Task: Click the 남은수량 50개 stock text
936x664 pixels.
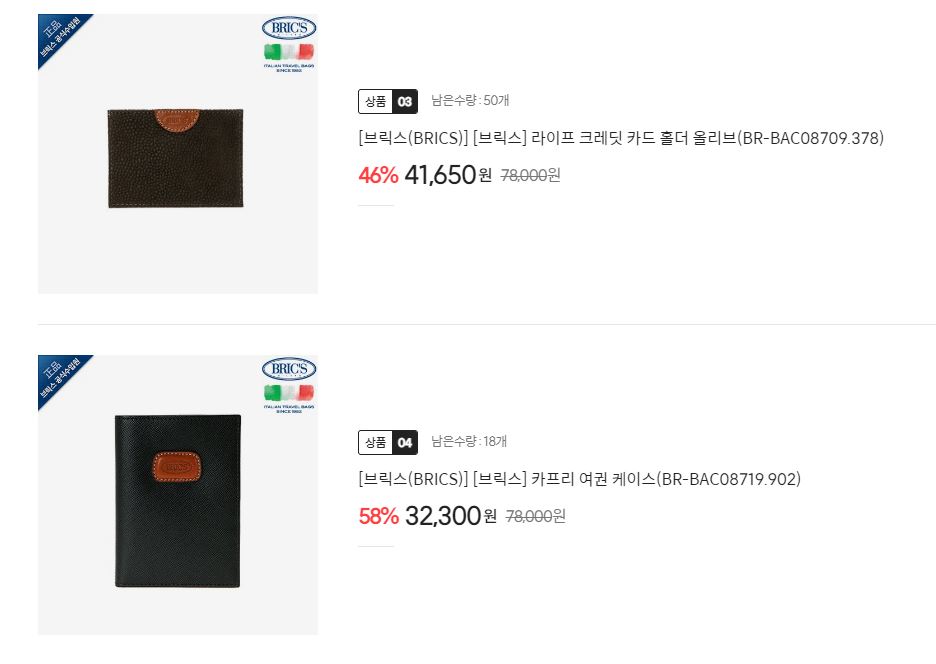Action: coord(470,100)
